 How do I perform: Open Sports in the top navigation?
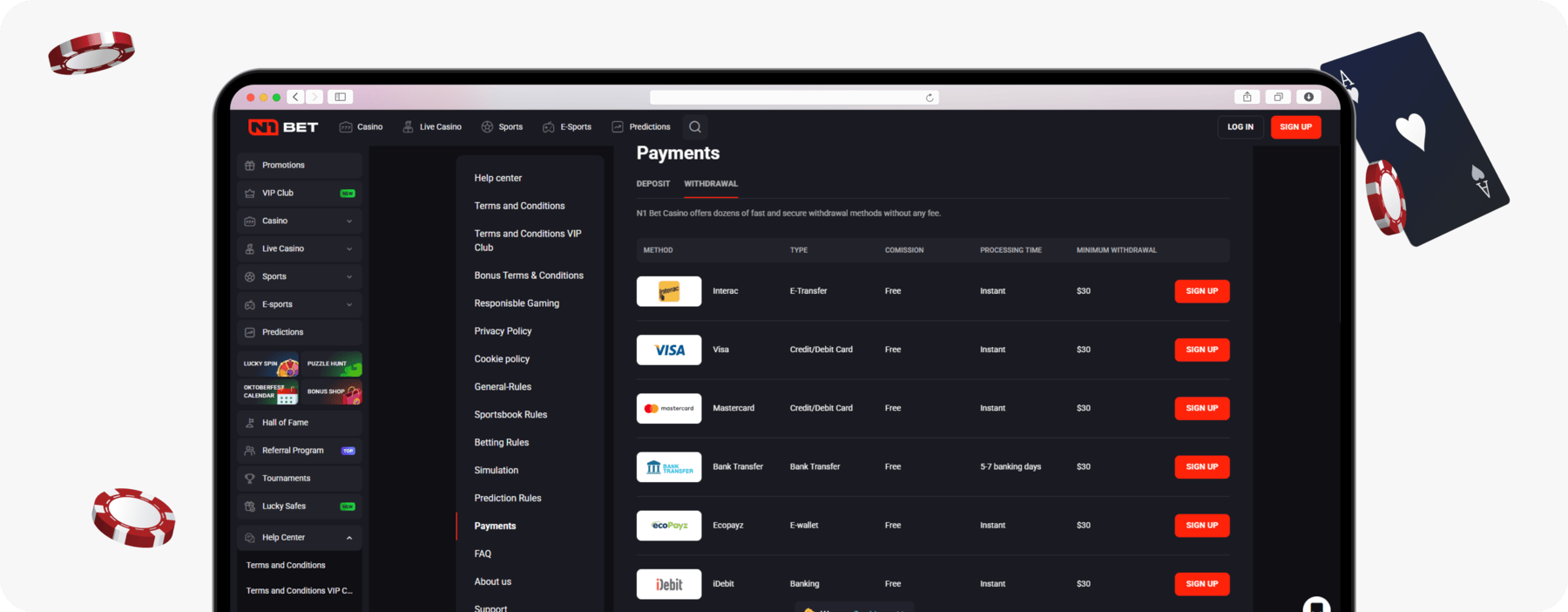coord(502,127)
